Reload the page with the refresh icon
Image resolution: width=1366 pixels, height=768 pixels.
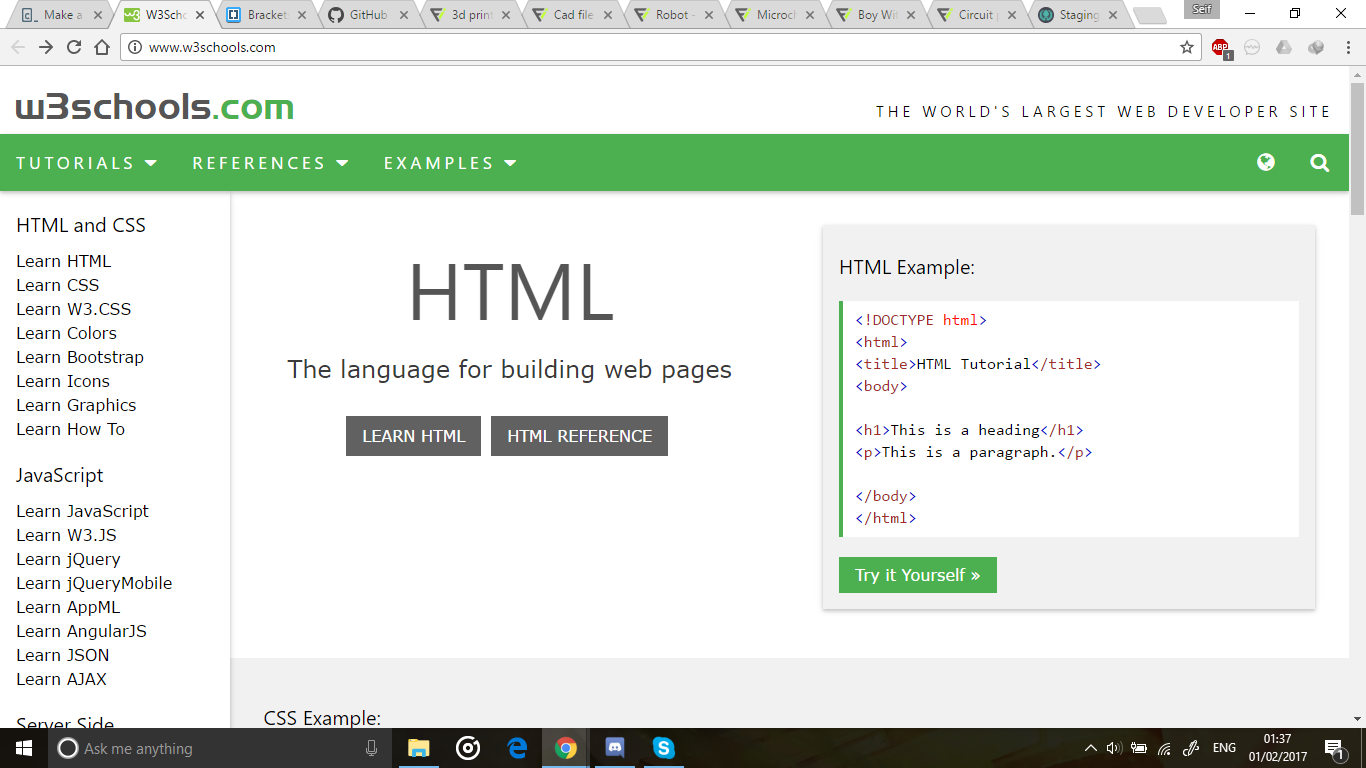click(x=74, y=47)
